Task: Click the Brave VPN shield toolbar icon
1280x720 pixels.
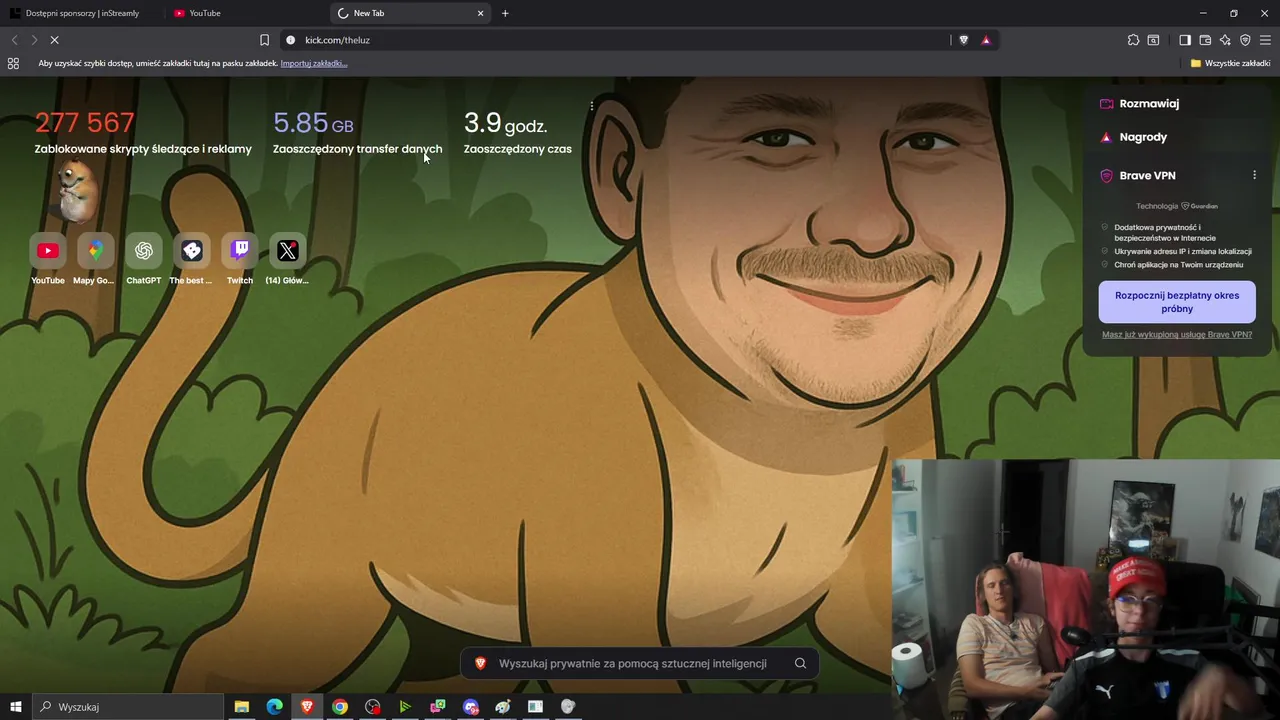Action: [1245, 40]
